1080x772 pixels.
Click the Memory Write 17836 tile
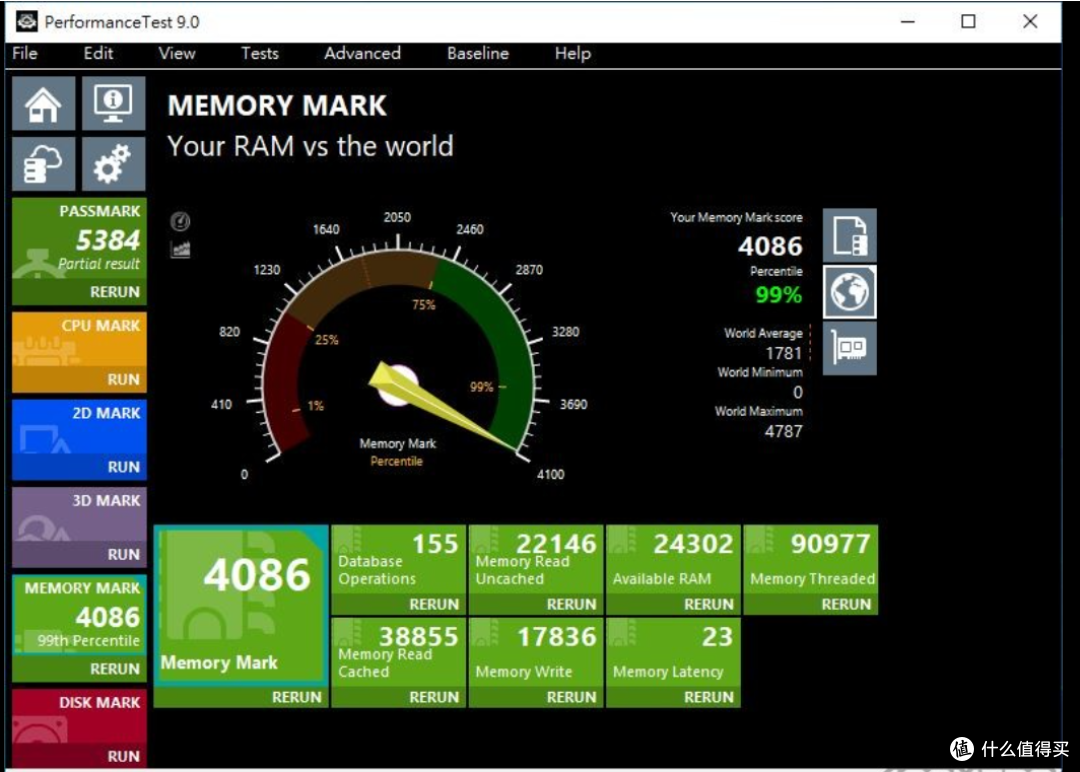536,652
